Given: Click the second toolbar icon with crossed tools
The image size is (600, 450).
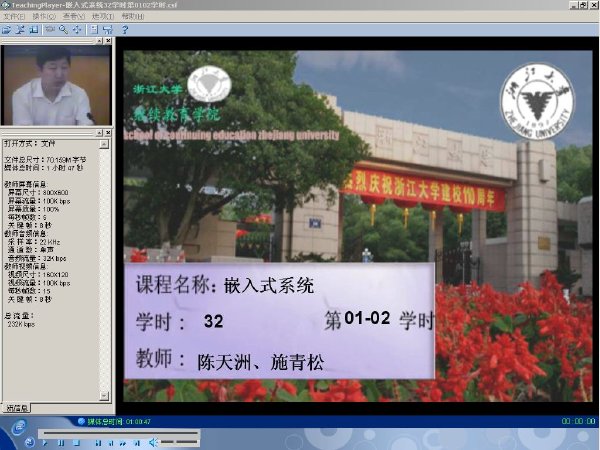Looking at the screenshot, I should (20, 29).
